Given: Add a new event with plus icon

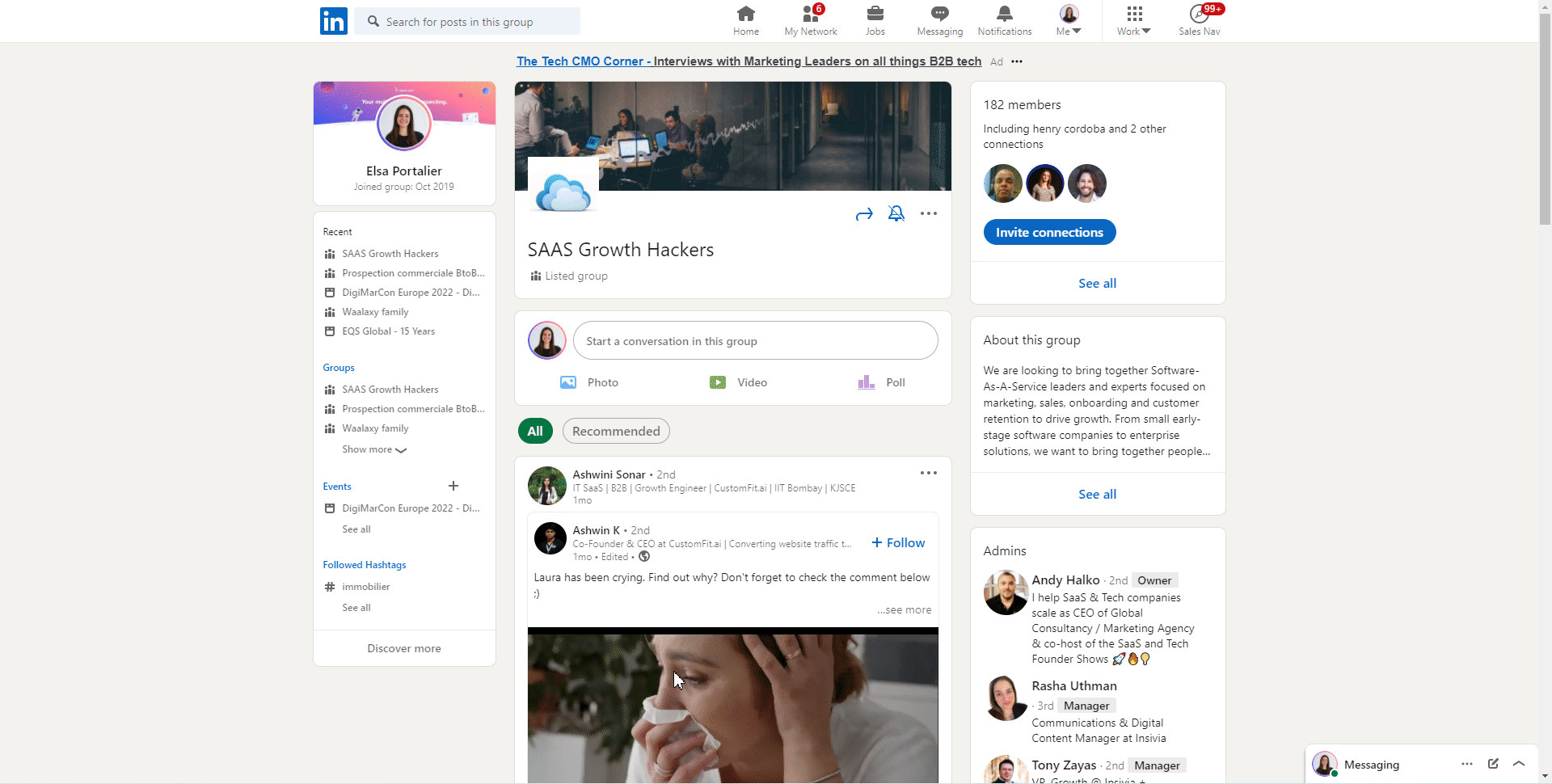Looking at the screenshot, I should click(x=453, y=486).
